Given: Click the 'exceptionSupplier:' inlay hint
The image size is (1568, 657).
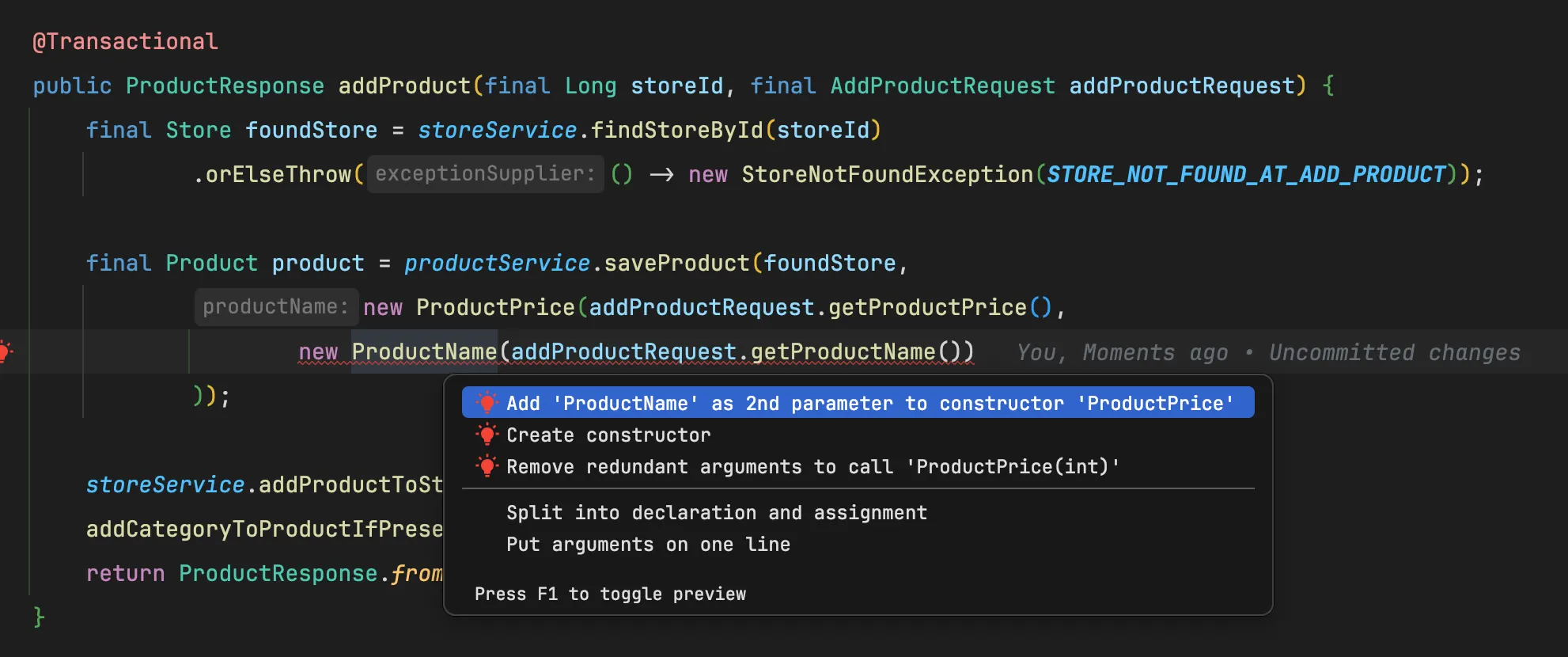Looking at the screenshot, I should point(485,173).
